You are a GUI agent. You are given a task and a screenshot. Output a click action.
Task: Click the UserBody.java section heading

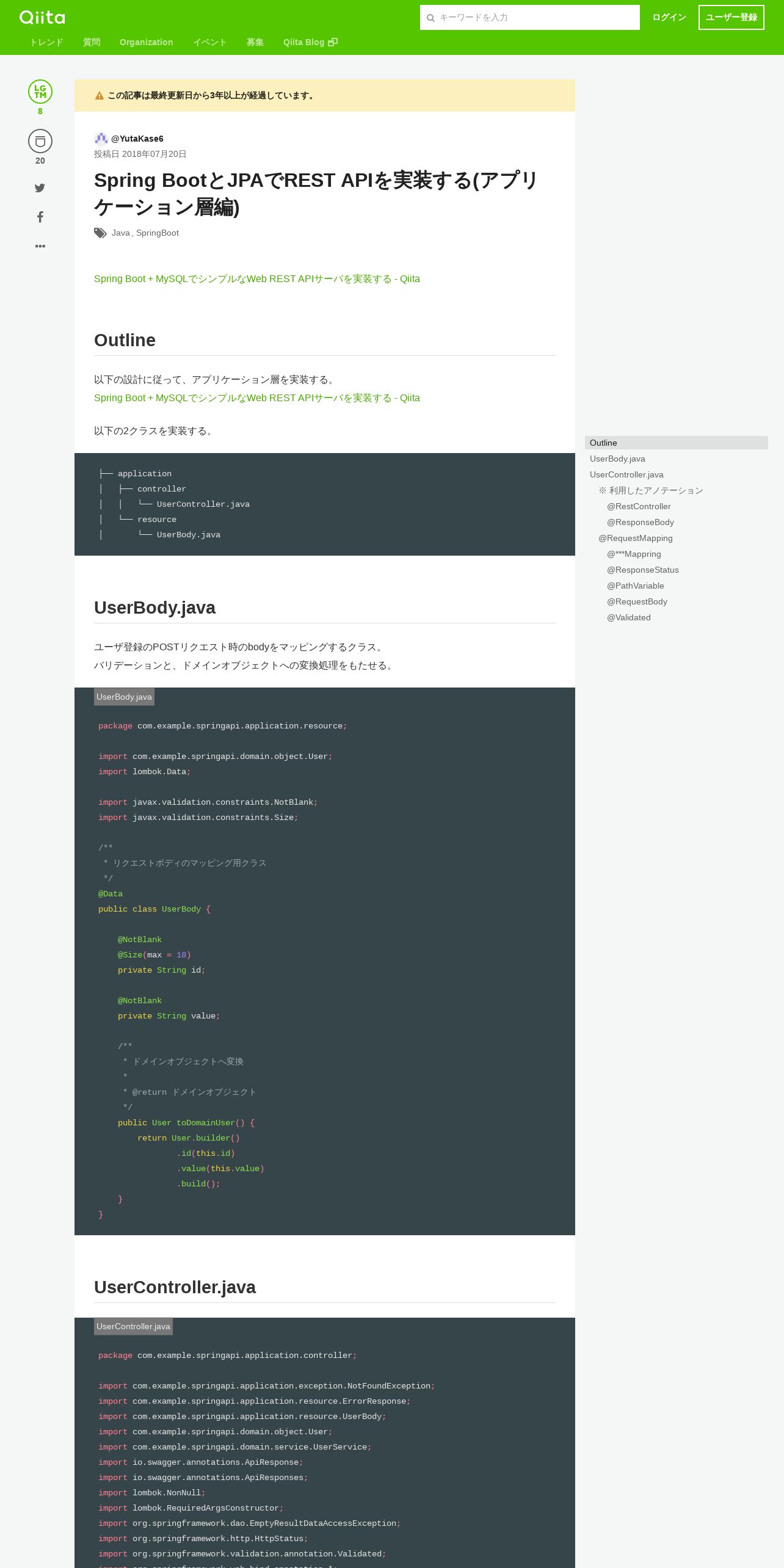154,608
